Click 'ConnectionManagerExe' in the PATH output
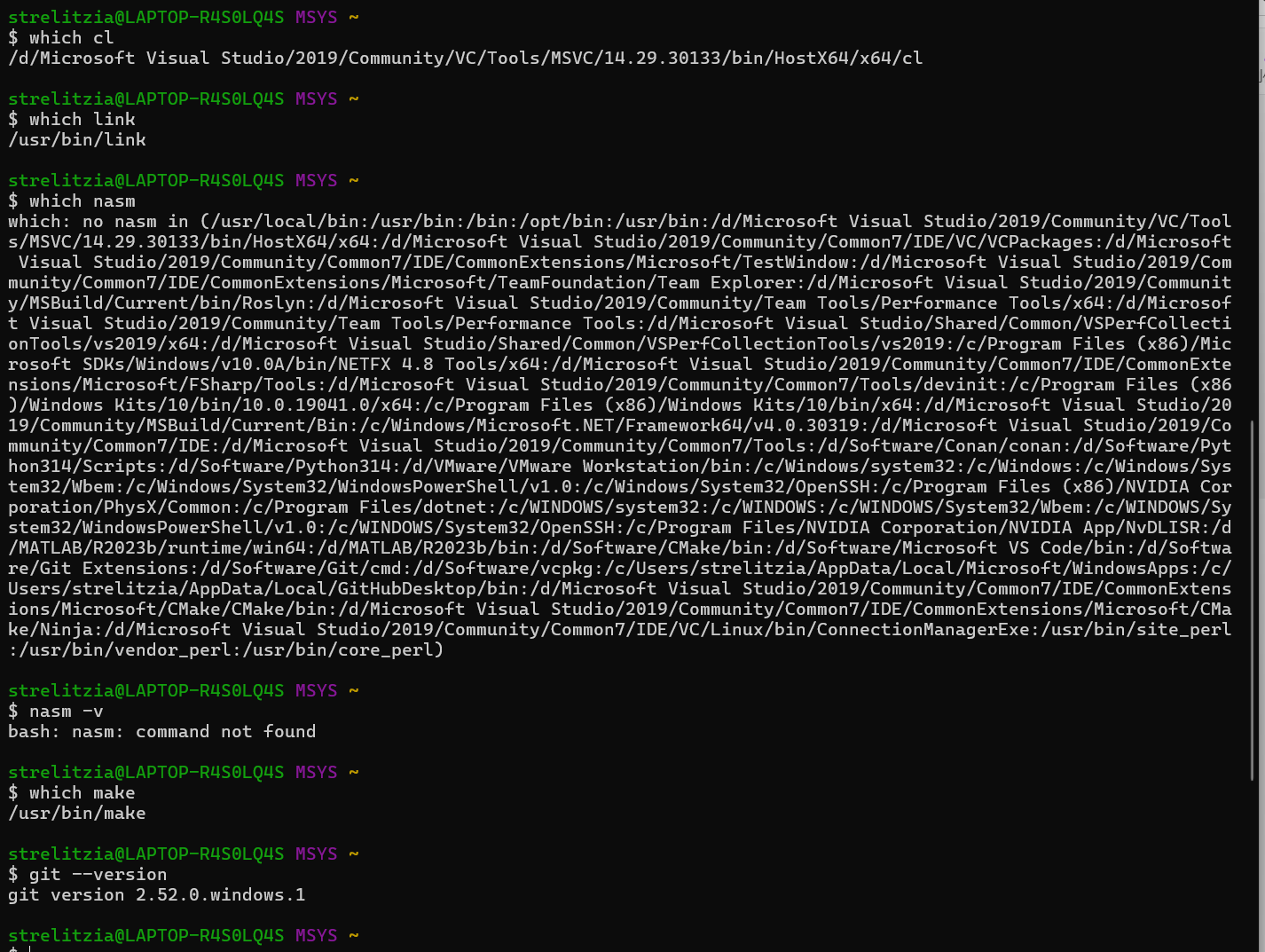The image size is (1265, 952). pos(923,629)
